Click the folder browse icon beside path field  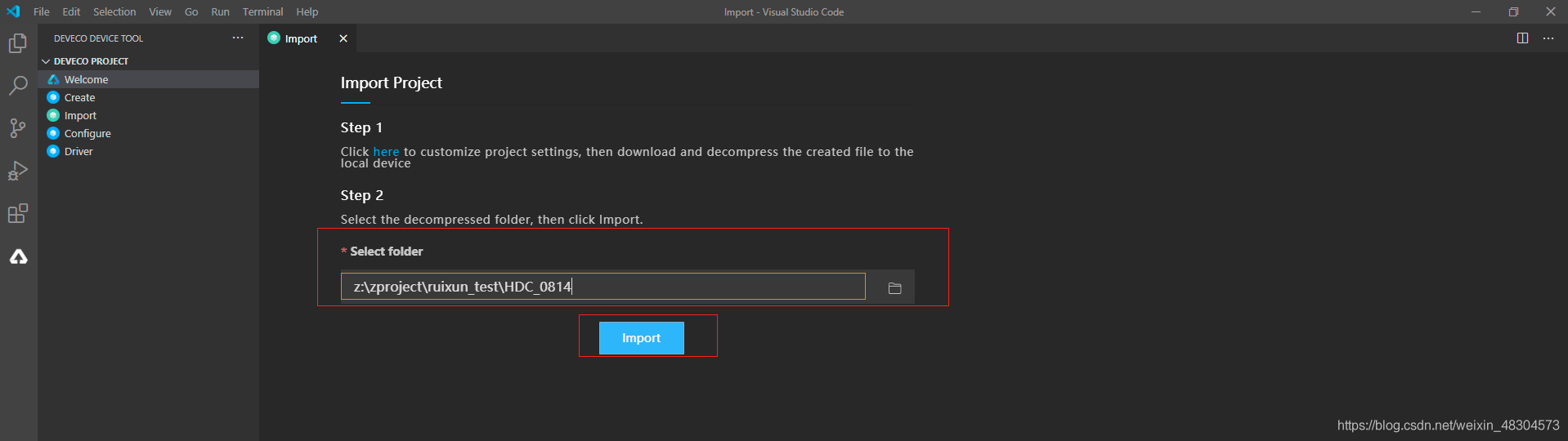click(x=894, y=287)
